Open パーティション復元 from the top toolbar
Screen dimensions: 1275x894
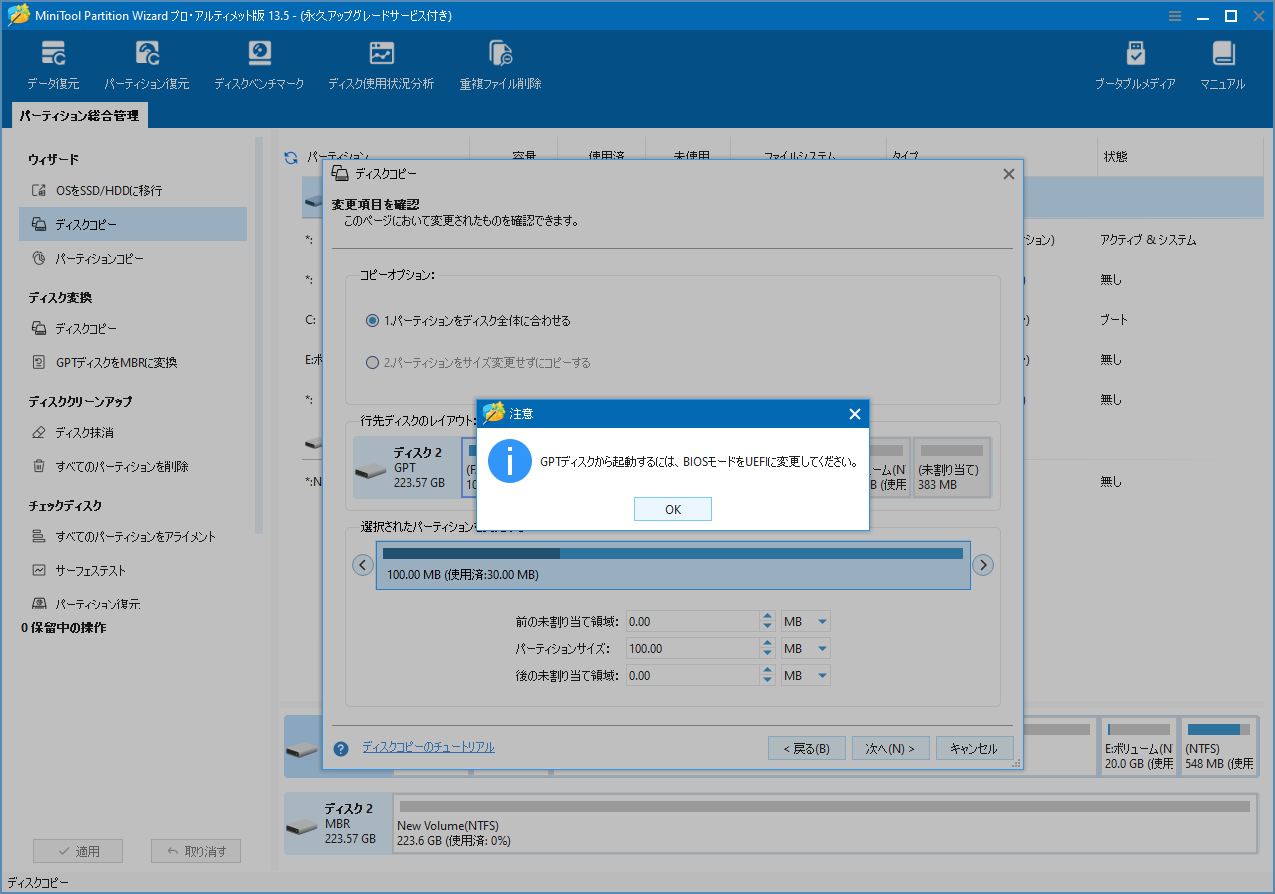click(147, 64)
